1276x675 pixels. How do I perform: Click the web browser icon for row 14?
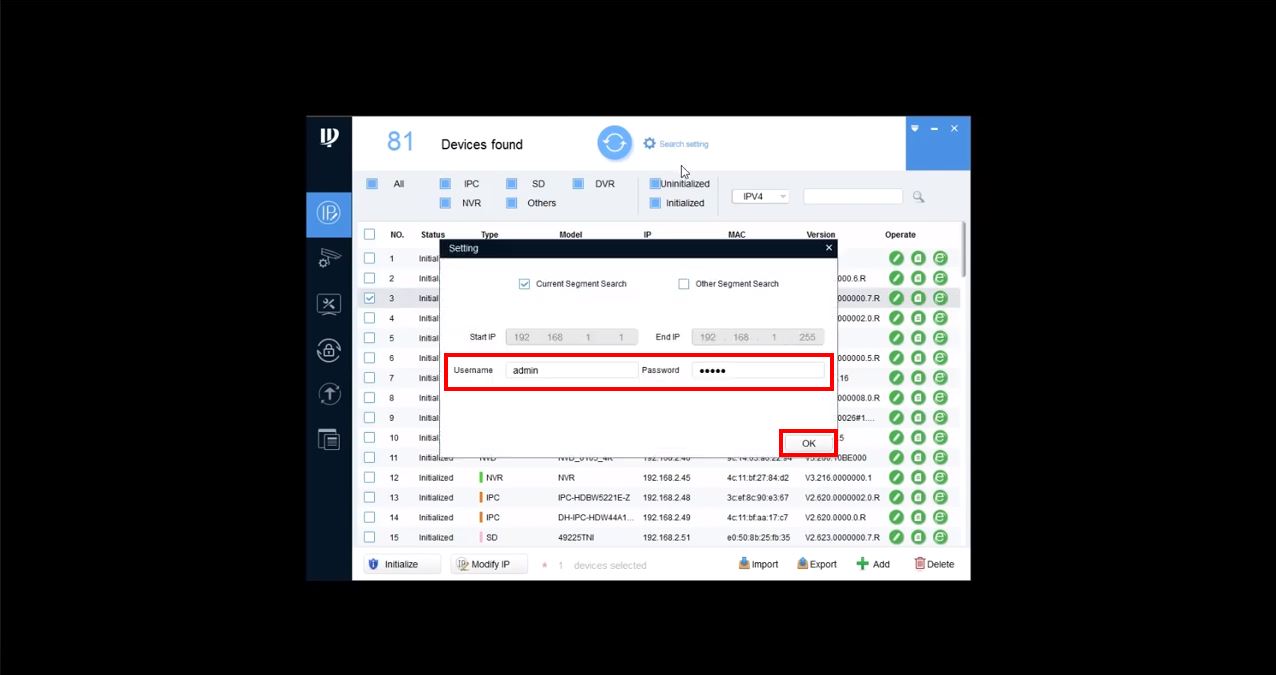940,517
